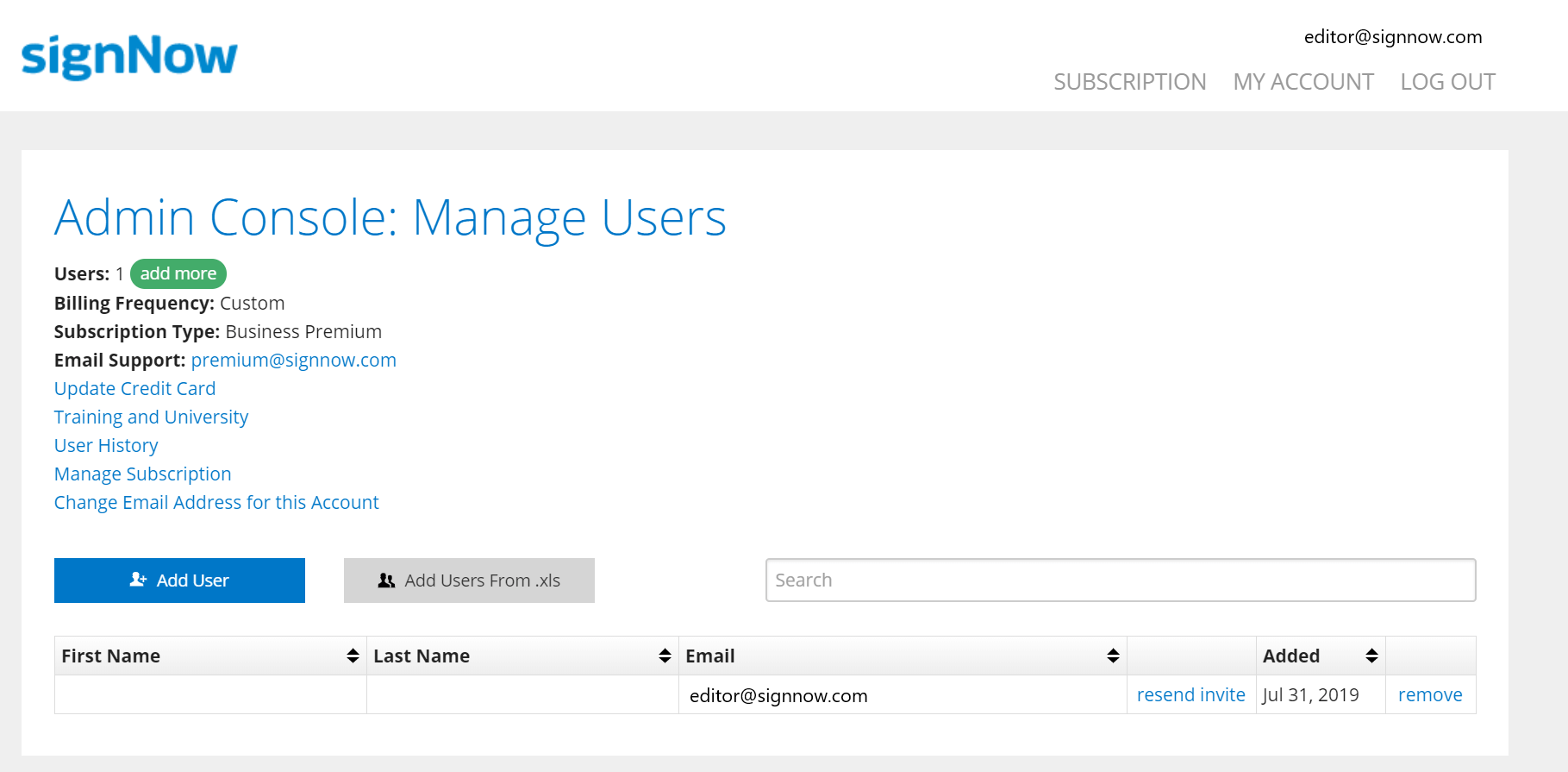
Task: Click the blue Add User button
Action: 179,581
